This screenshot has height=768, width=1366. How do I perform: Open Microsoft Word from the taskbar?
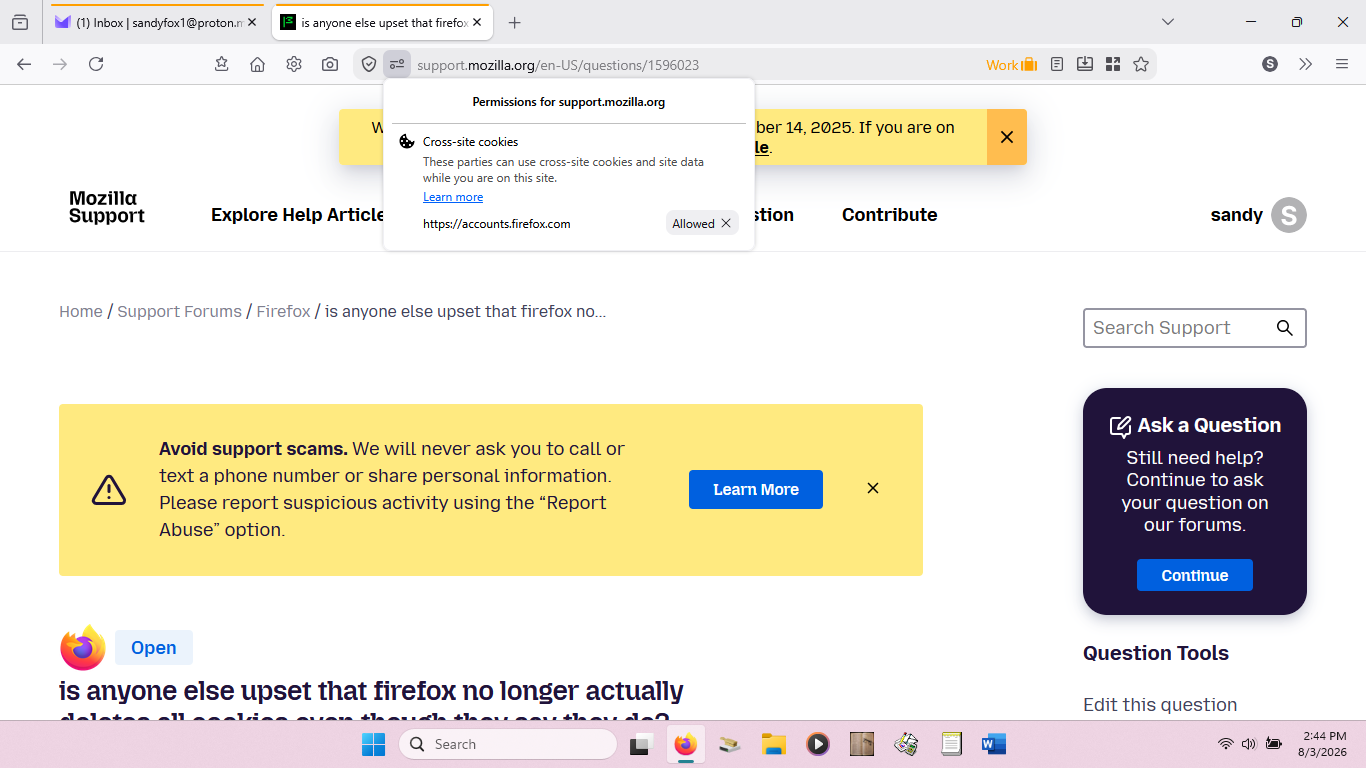click(x=993, y=744)
